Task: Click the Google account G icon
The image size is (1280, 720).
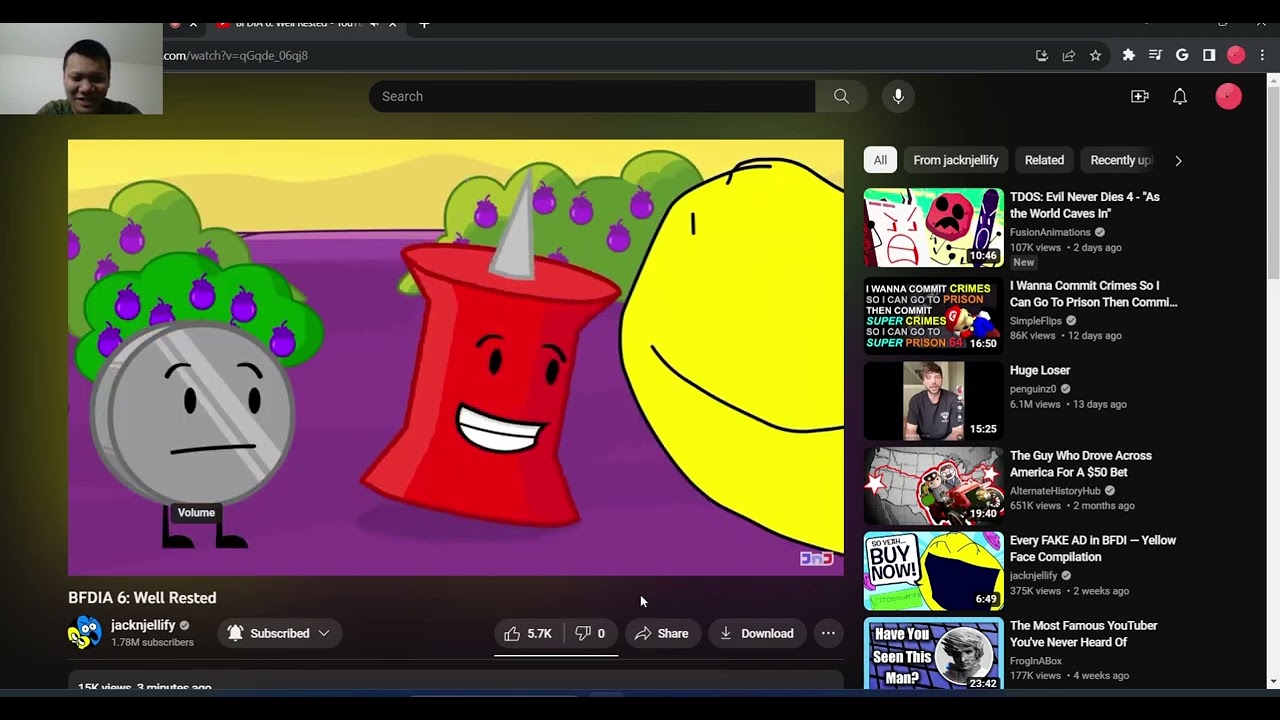Action: click(1182, 56)
